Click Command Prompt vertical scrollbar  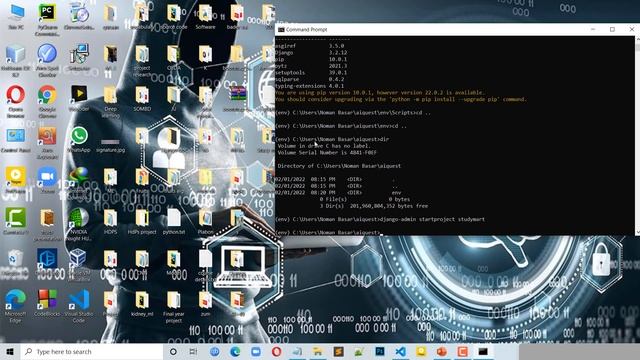point(638,135)
